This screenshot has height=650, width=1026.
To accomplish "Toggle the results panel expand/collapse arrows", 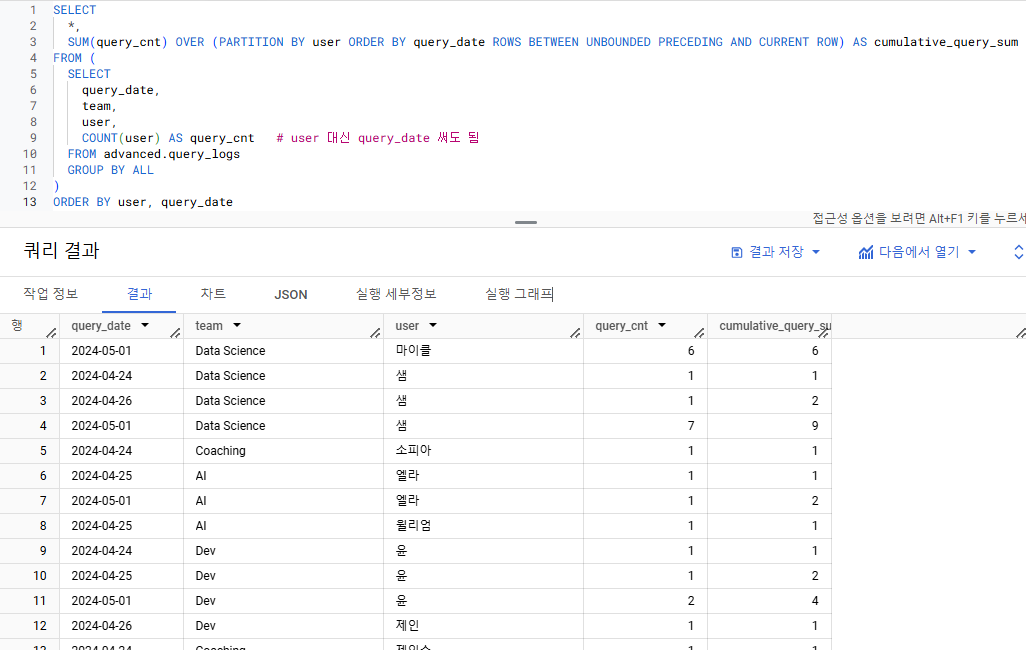I will coord(1018,252).
